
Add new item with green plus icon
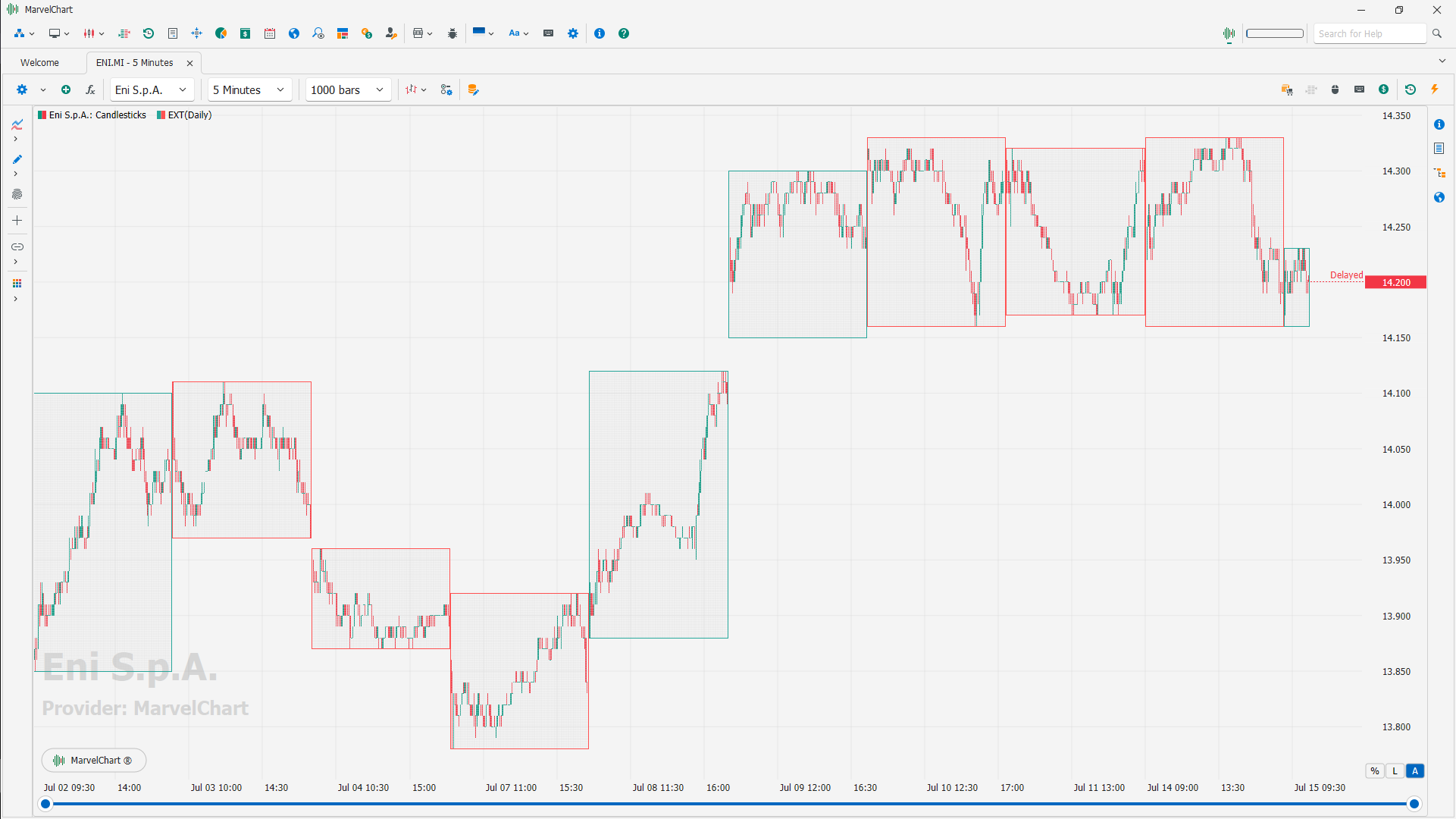[66, 89]
